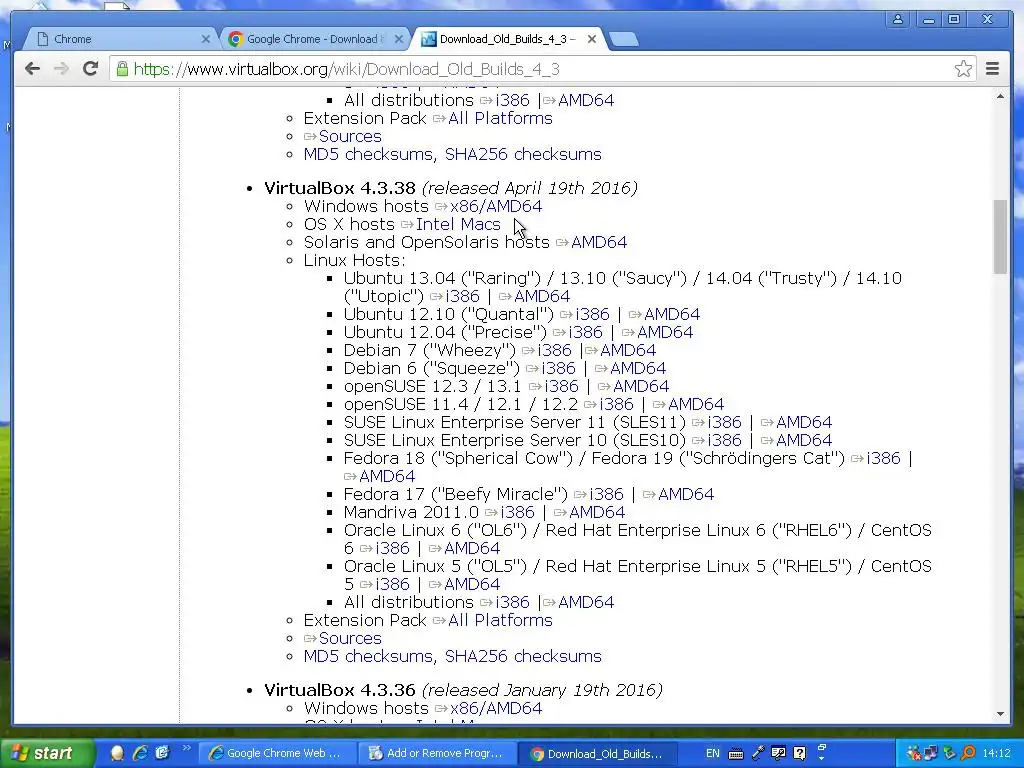
Task: Bookmark this page with the star icon
Action: [x=963, y=69]
